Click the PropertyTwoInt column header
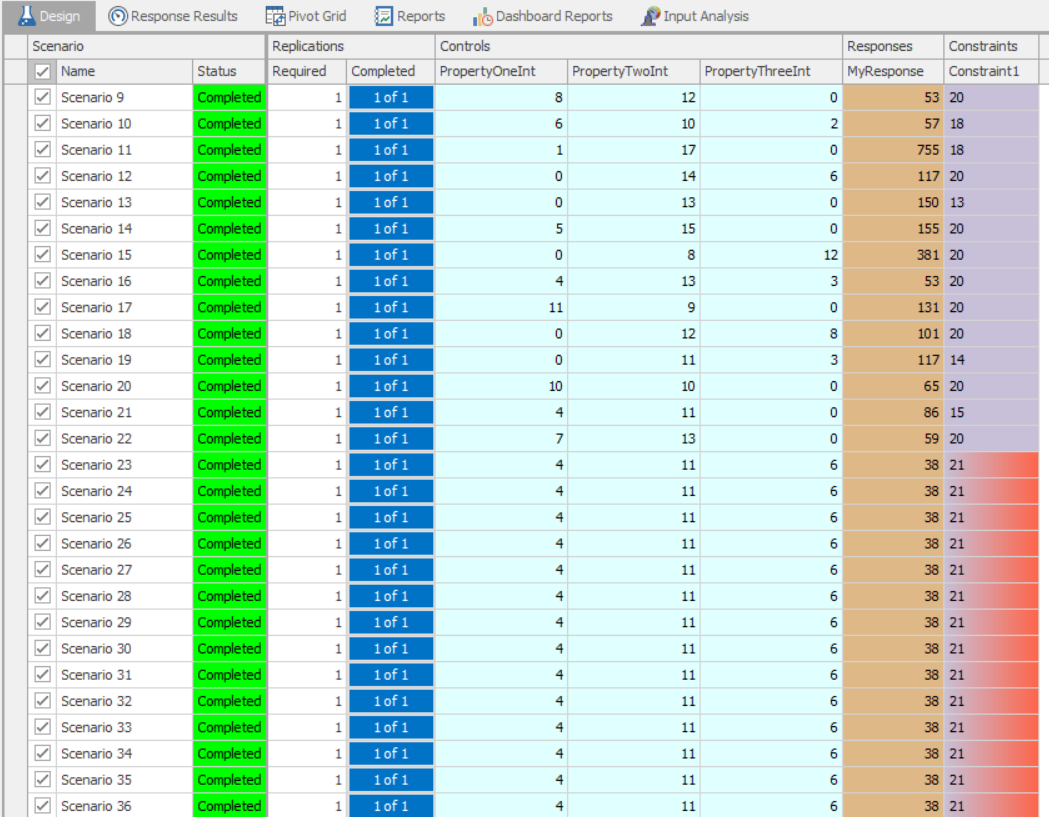 pos(634,71)
